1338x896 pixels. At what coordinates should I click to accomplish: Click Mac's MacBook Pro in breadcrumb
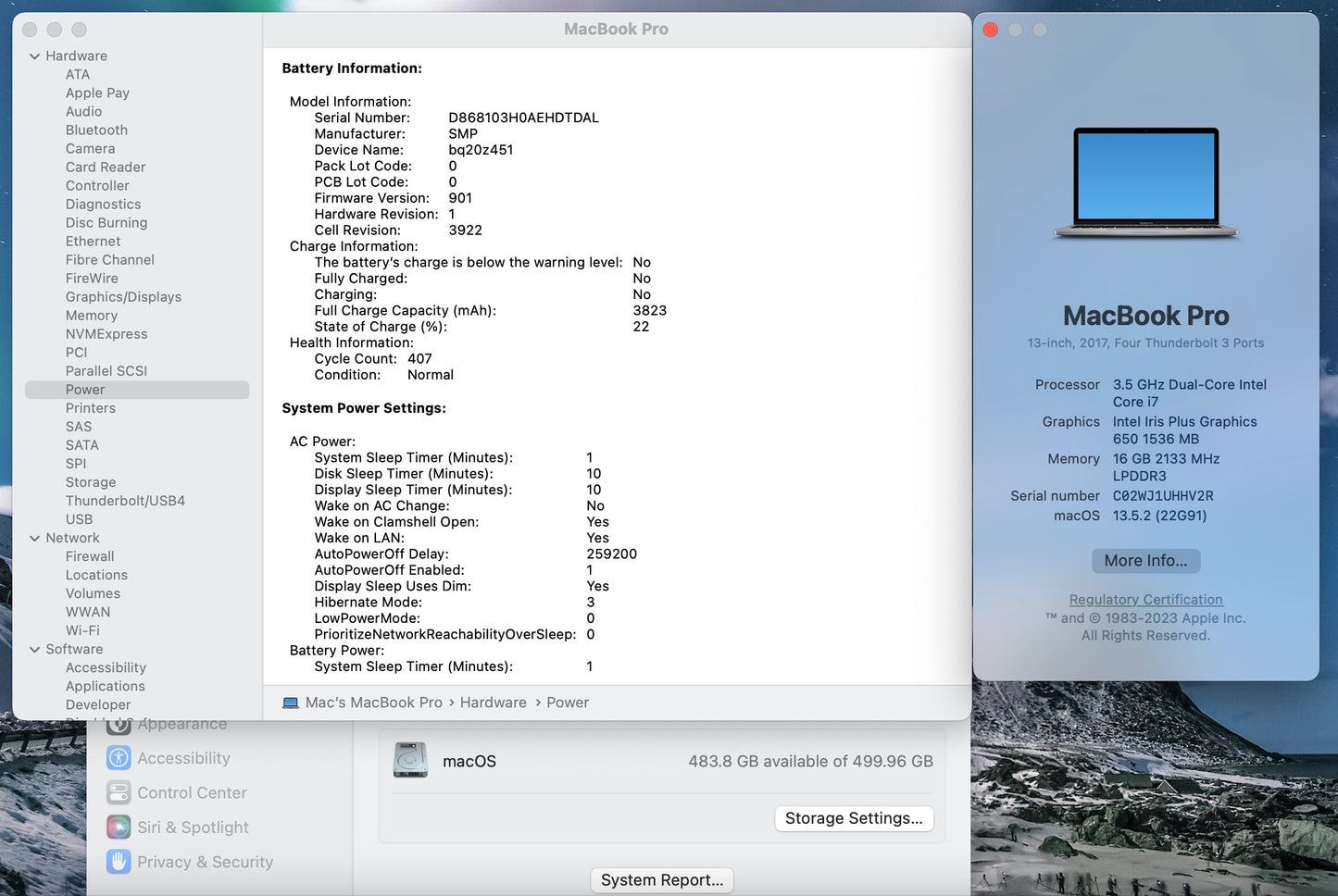372,703
